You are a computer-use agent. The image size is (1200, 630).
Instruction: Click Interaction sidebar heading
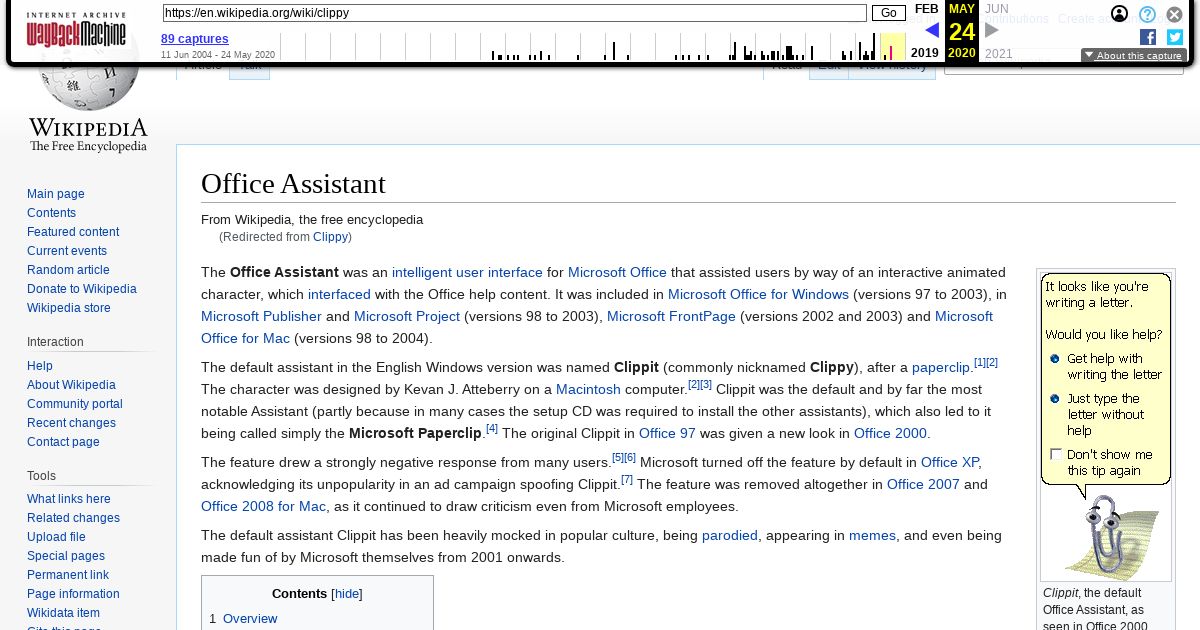pyautogui.click(x=55, y=342)
